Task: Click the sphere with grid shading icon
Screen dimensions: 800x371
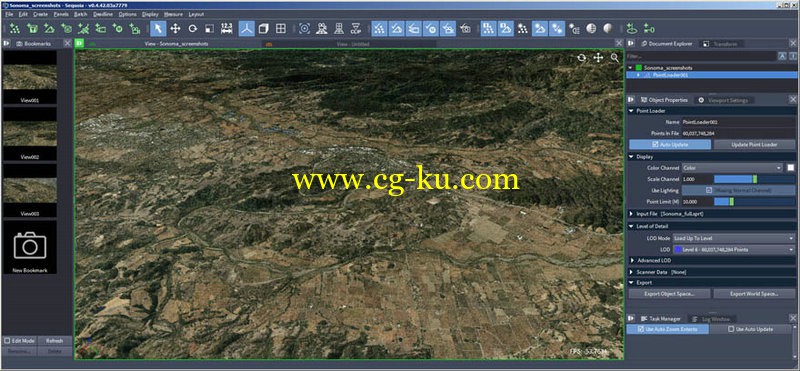Action: [591, 29]
